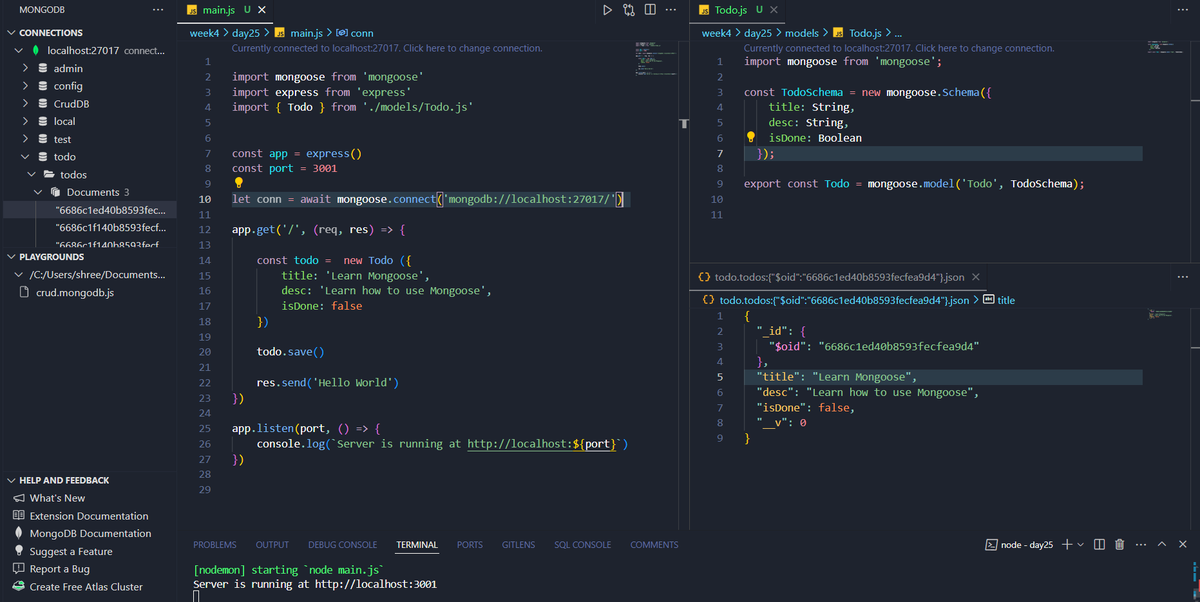This screenshot has height=602, width=1200.
Task: Open the COMMENTS panel tab
Action: pos(654,545)
